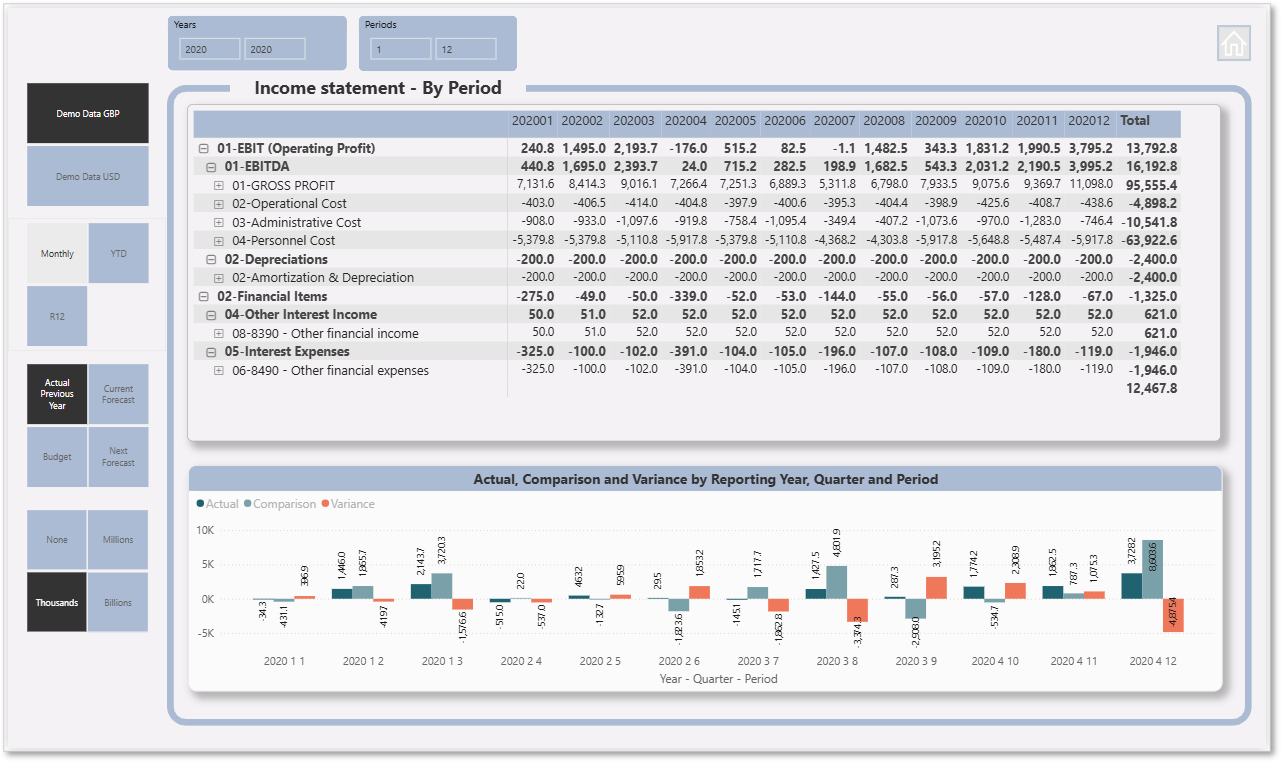Switch to R12 view
The width and height of the screenshot is (1281, 762).
(57, 316)
